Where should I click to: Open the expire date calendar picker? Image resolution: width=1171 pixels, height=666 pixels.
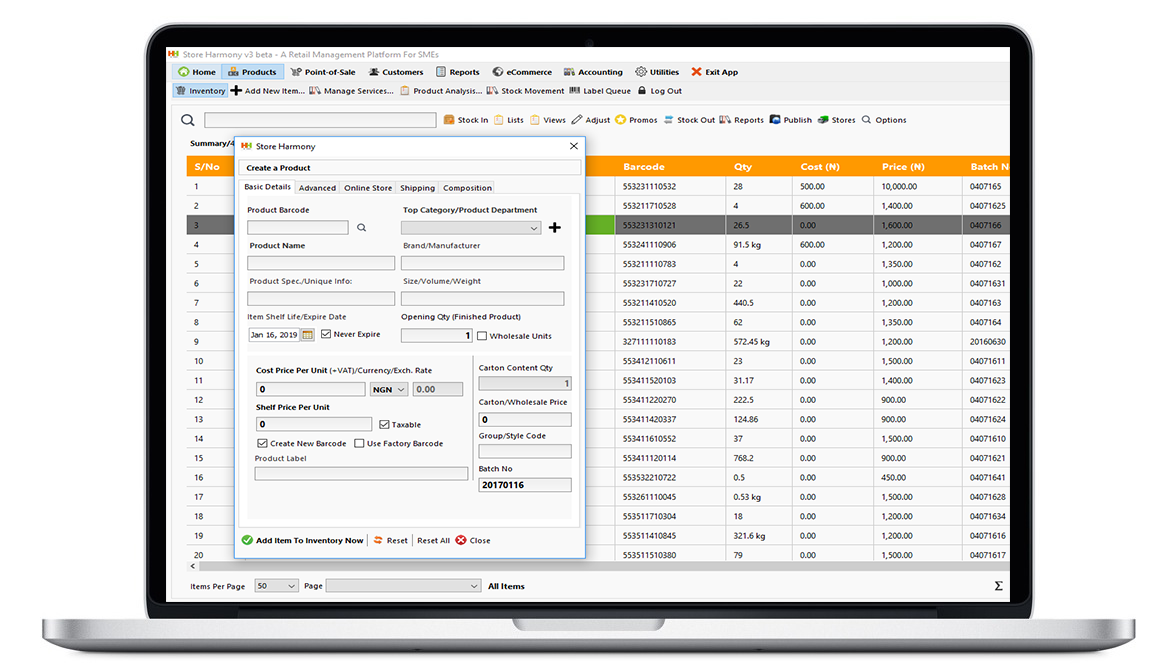click(x=307, y=334)
